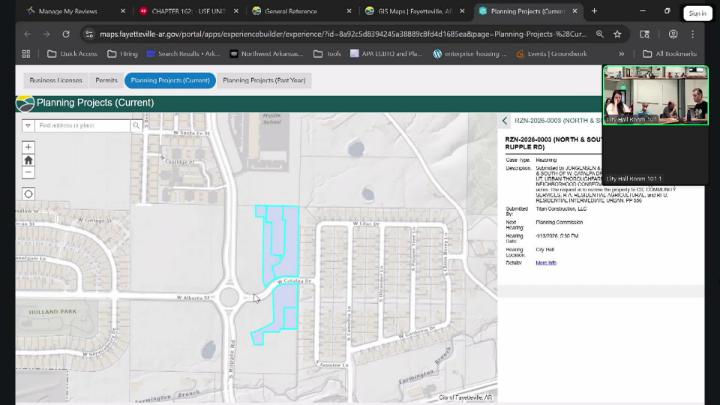This screenshot has width=720, height=405.
Task: Switch to Permits tab
Action: [107, 80]
